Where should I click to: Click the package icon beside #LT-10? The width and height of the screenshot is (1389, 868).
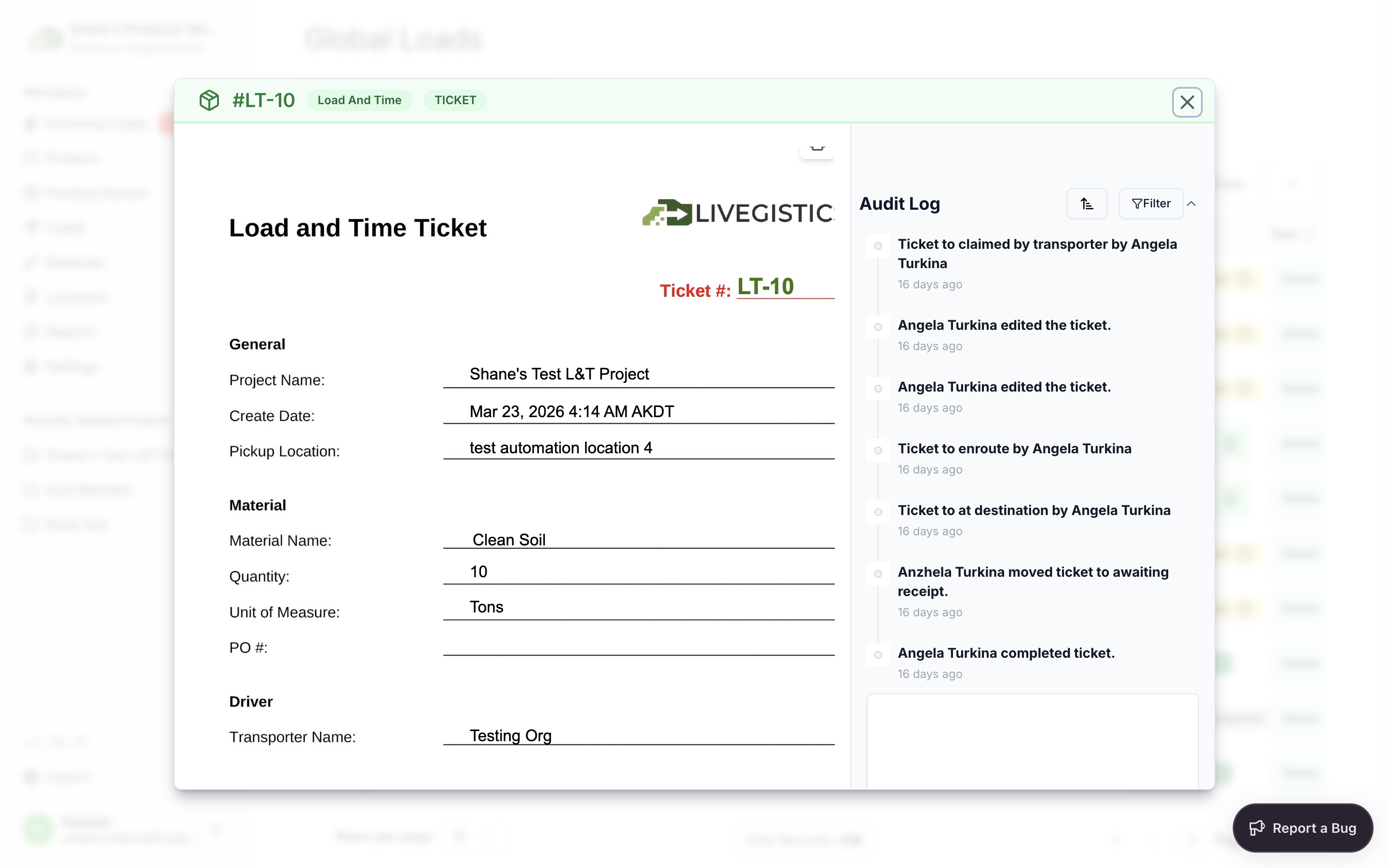pyautogui.click(x=209, y=100)
